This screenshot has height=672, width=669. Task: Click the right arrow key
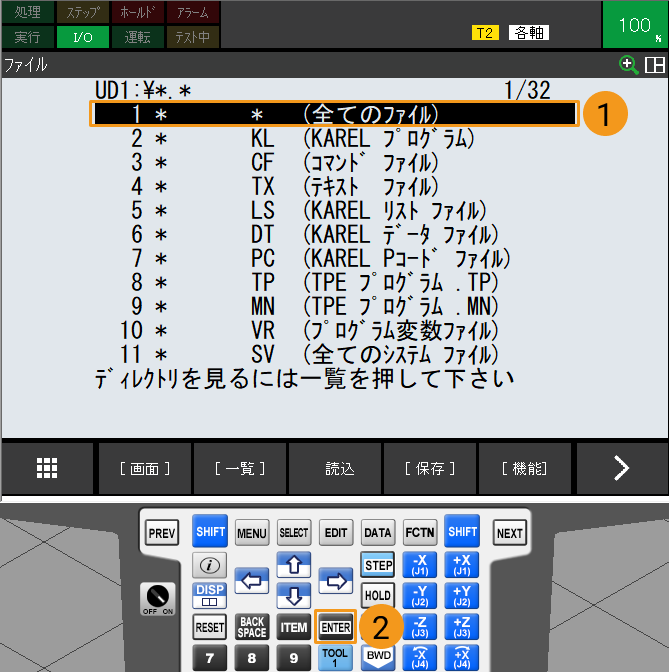click(x=336, y=581)
